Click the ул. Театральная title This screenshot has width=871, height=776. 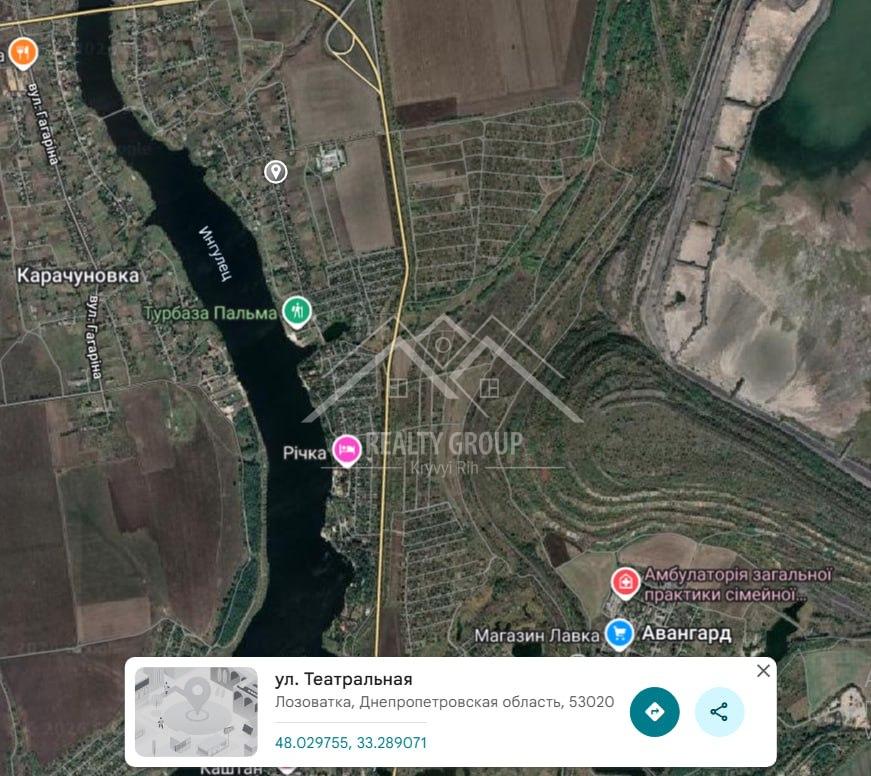click(343, 679)
